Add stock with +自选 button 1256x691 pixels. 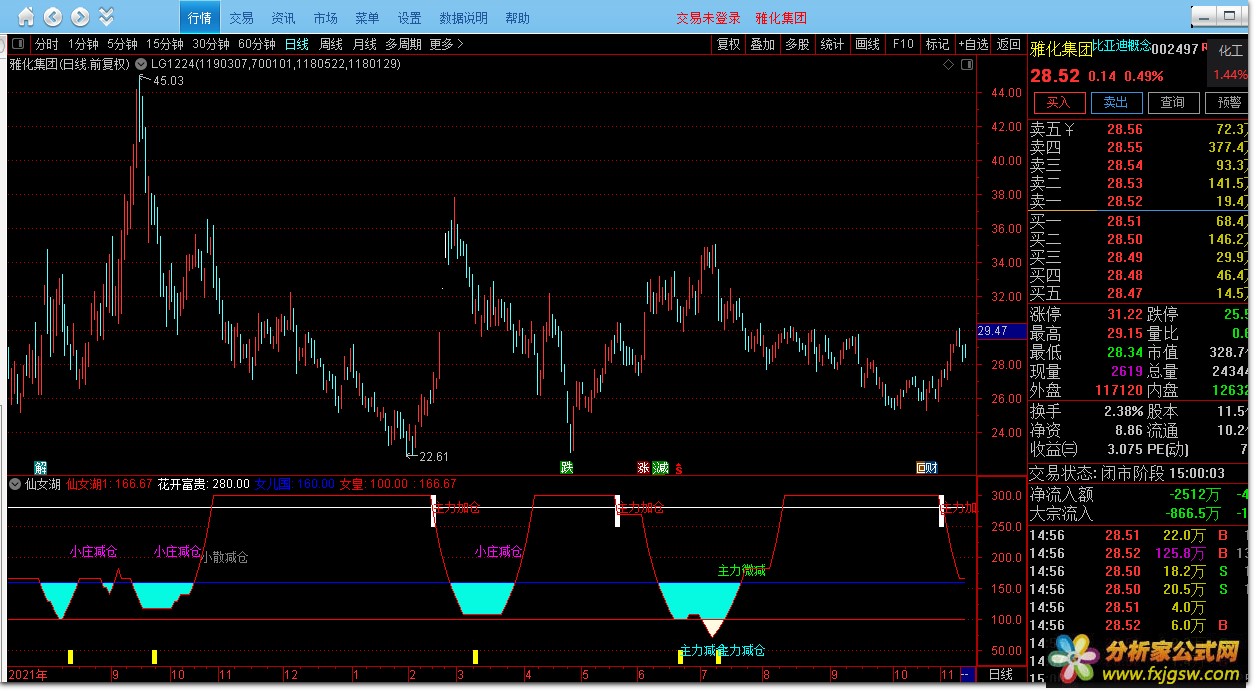pyautogui.click(x=974, y=44)
